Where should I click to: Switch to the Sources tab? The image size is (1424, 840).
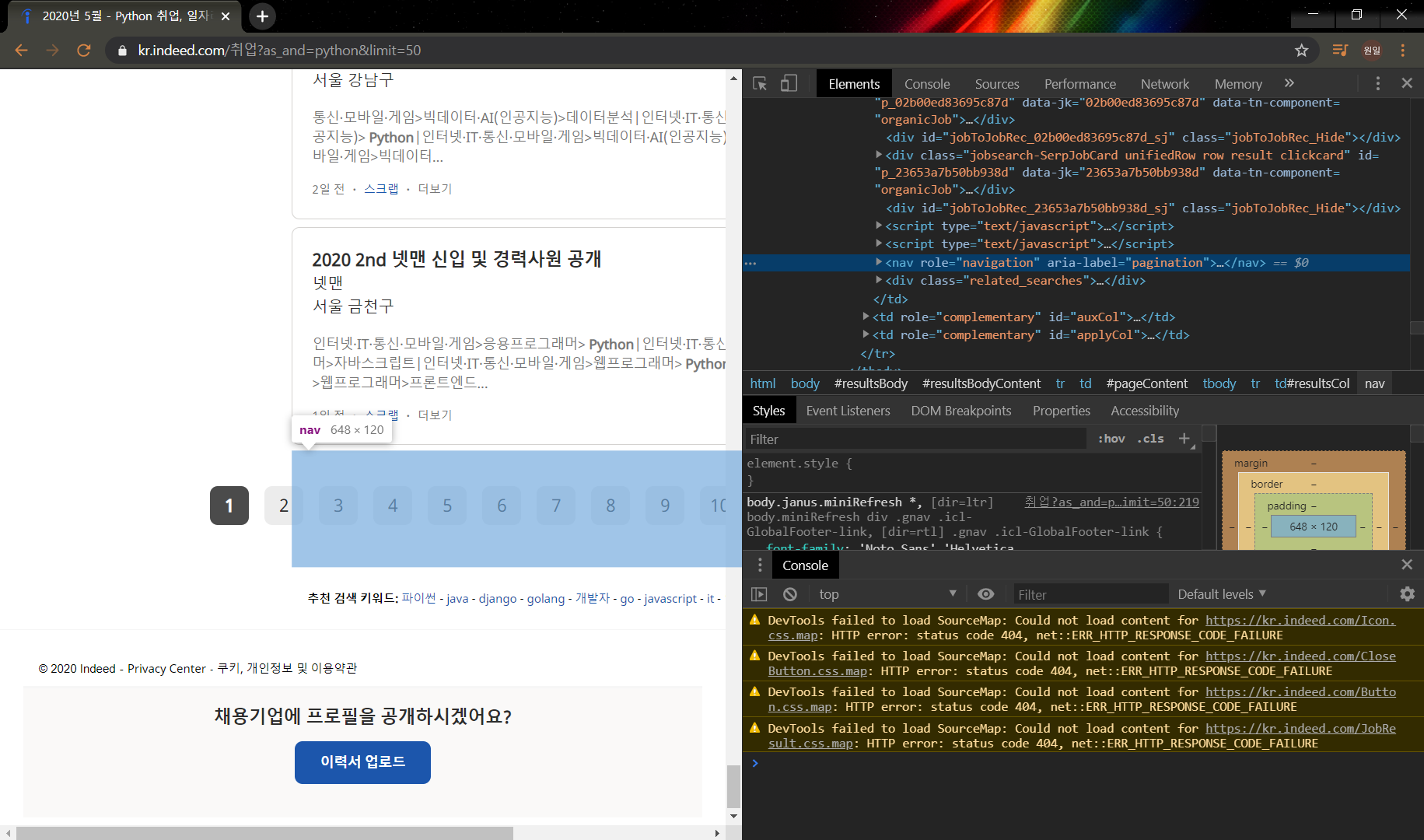(x=997, y=84)
